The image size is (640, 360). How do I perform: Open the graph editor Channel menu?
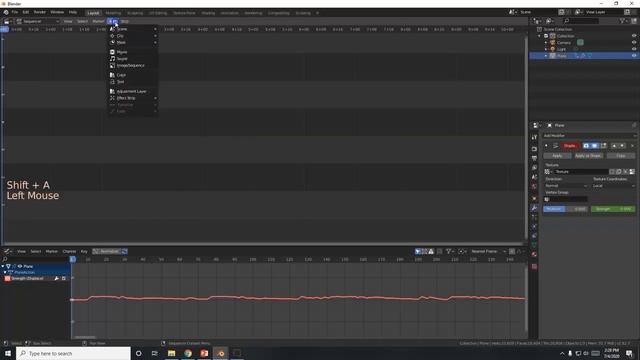coord(69,251)
